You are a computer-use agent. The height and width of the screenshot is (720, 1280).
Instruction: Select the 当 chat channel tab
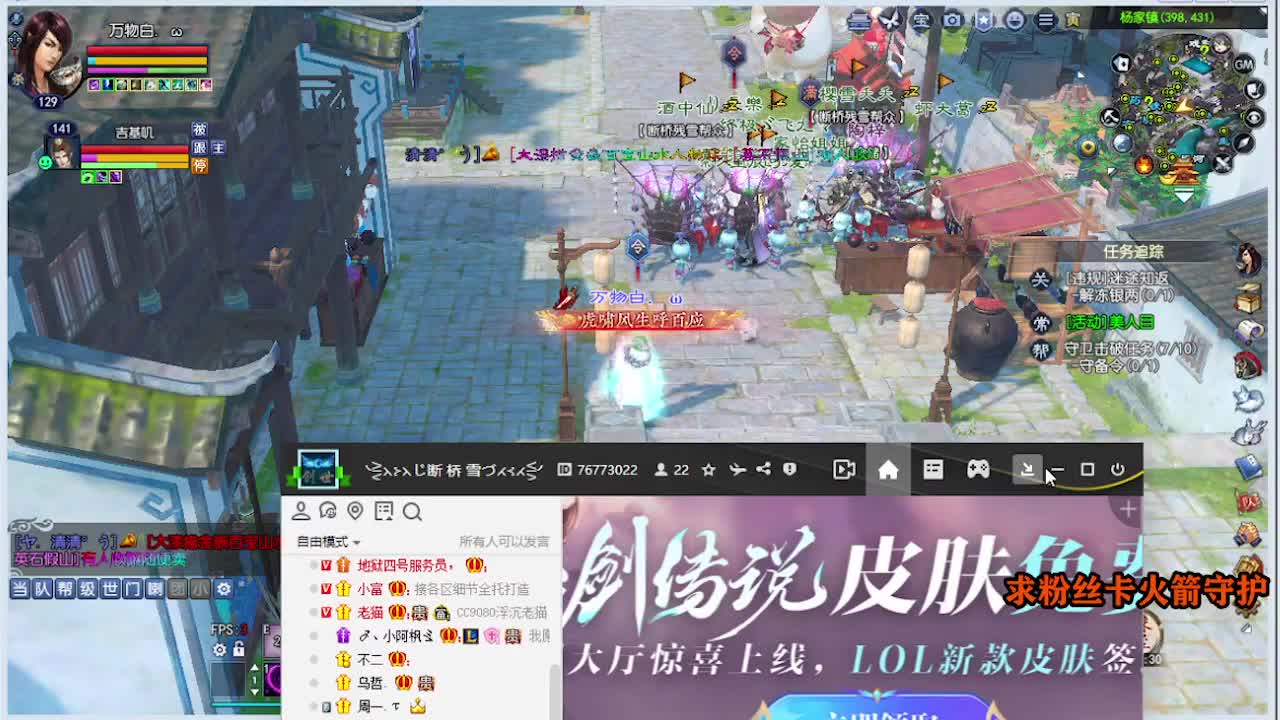tap(21, 589)
